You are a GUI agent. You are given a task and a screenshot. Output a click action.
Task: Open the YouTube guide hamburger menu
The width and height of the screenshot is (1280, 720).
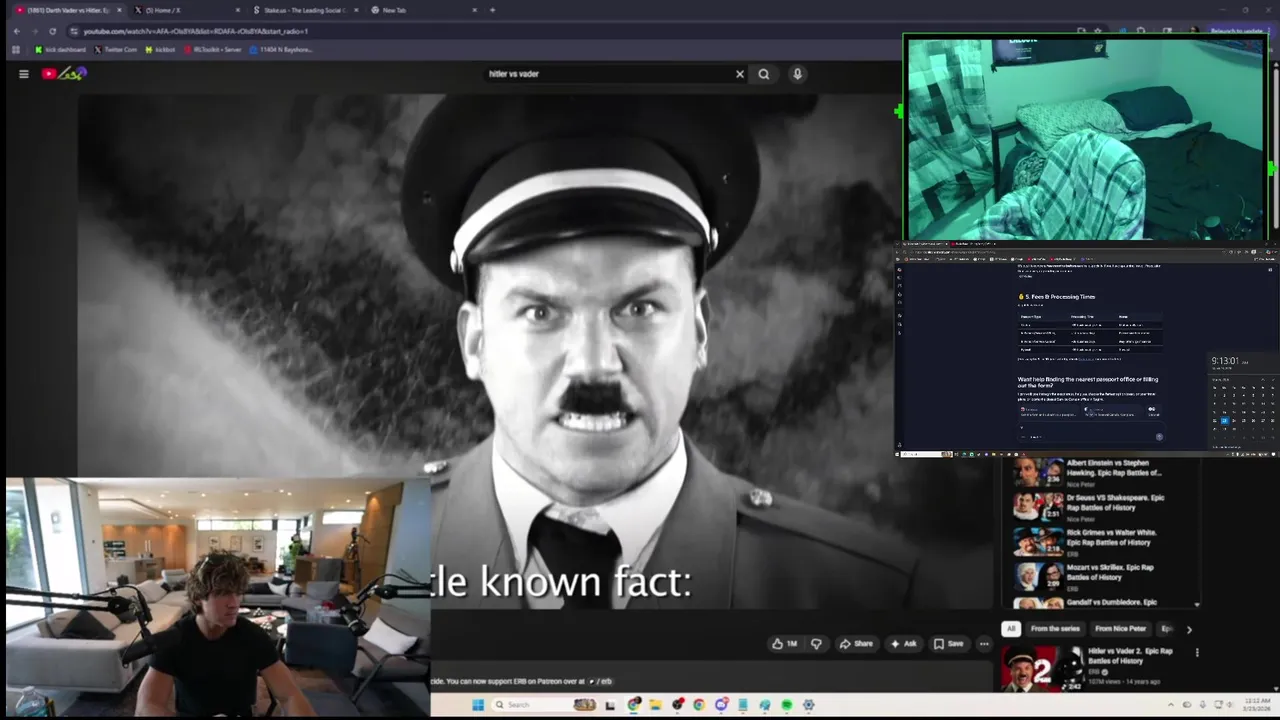click(24, 74)
